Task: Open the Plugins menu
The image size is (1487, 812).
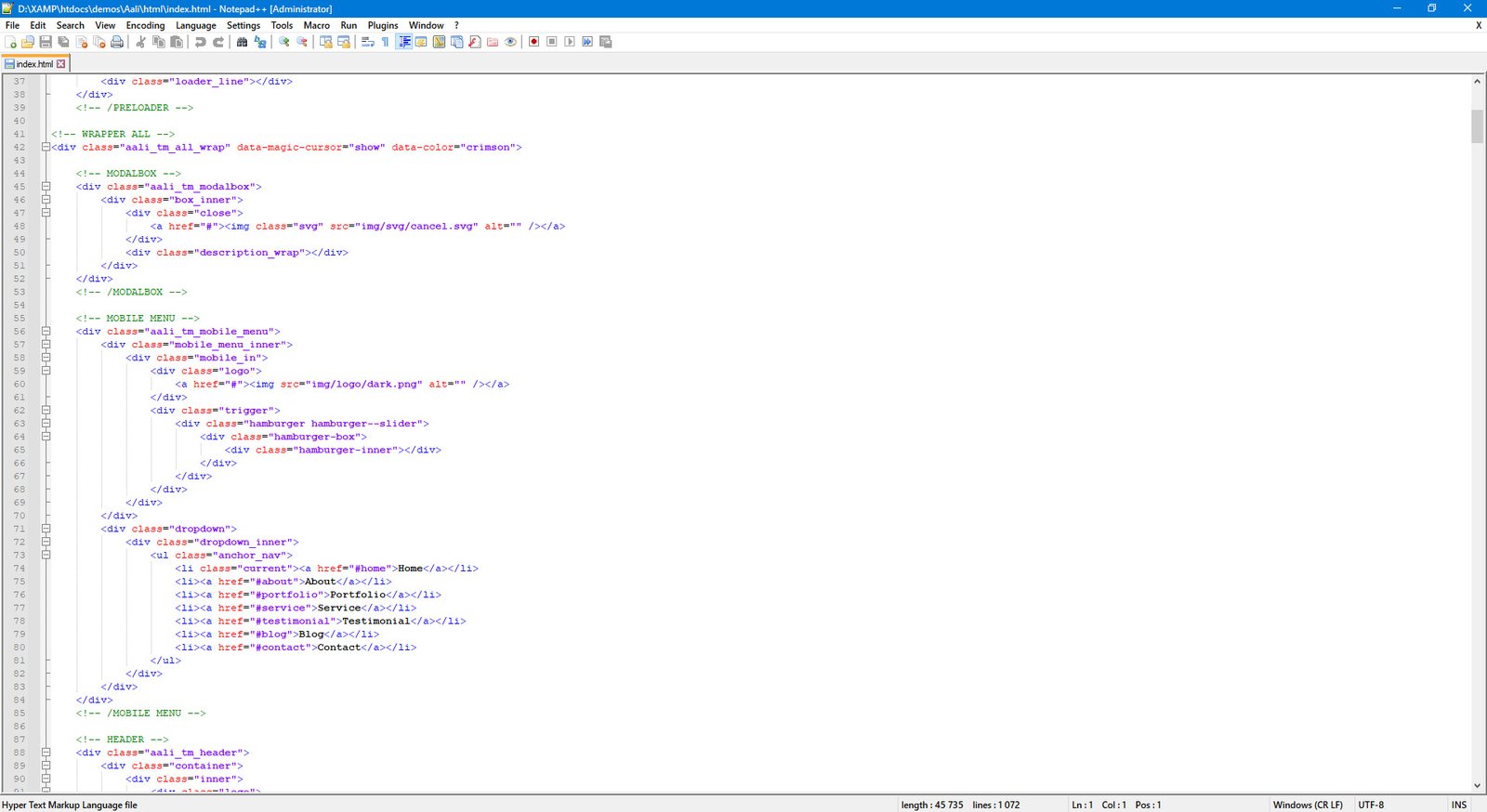Action: (382, 25)
